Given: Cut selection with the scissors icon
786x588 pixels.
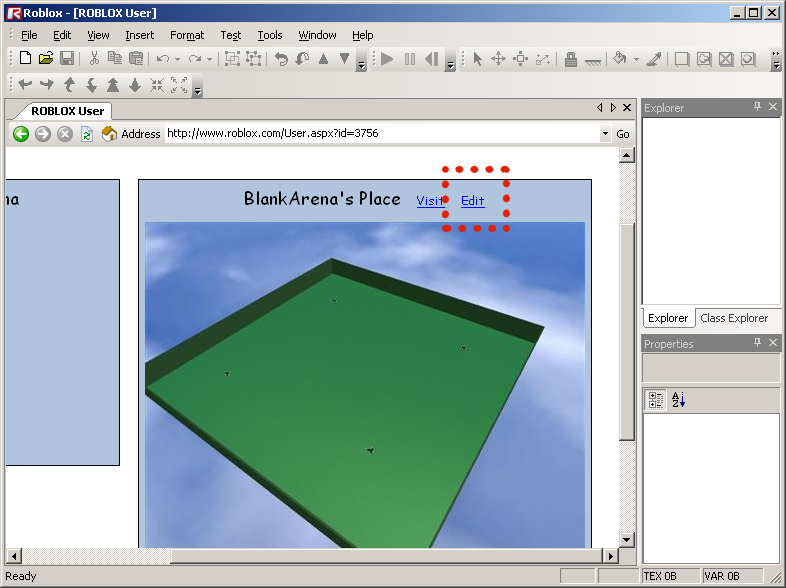Looking at the screenshot, I should 94,58.
